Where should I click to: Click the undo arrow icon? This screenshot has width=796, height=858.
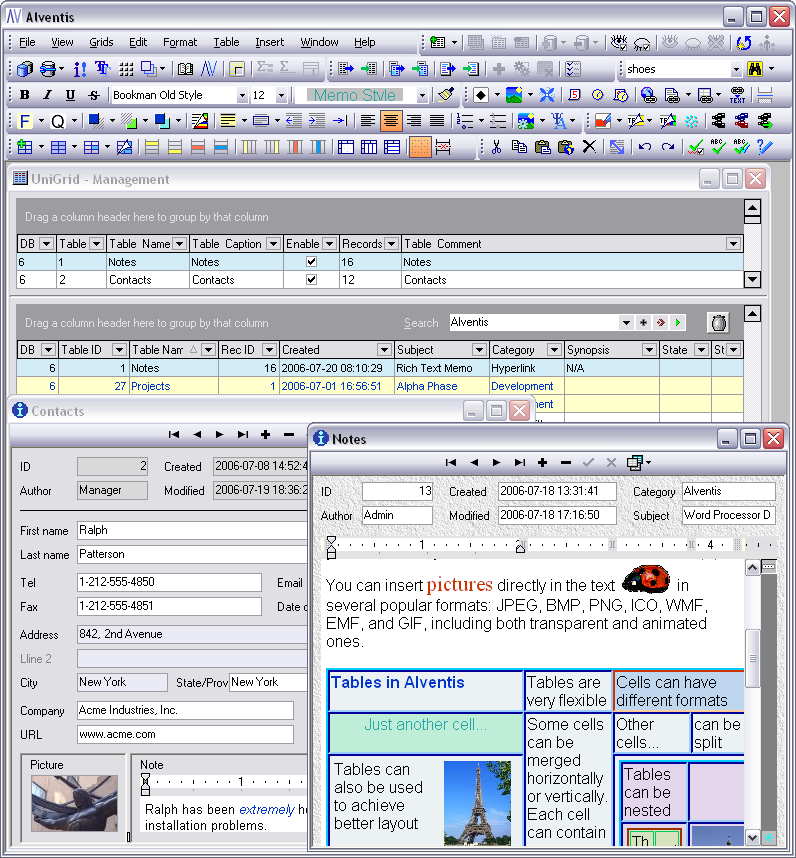click(645, 147)
